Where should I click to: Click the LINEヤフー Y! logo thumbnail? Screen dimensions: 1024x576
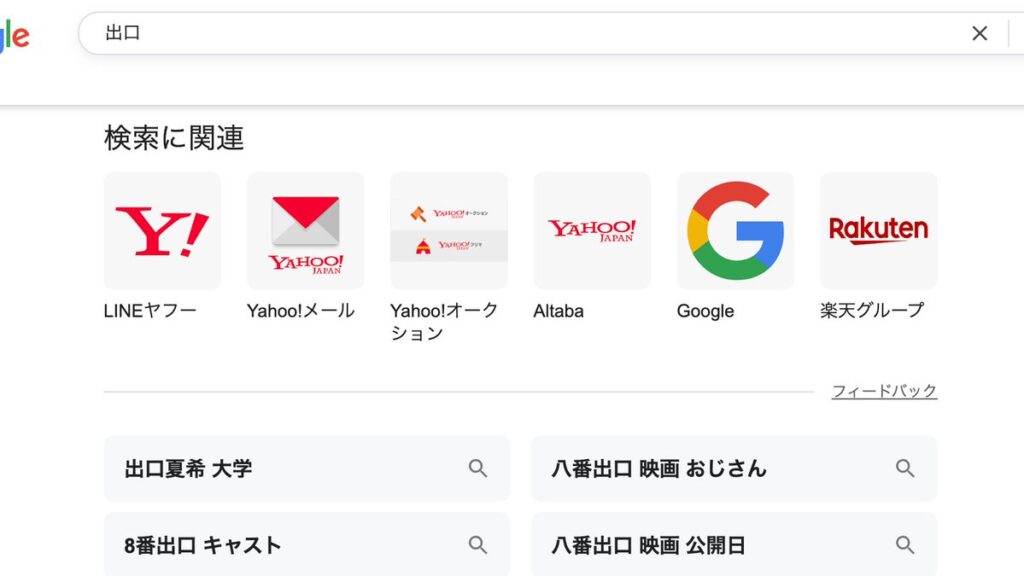[x=162, y=231]
